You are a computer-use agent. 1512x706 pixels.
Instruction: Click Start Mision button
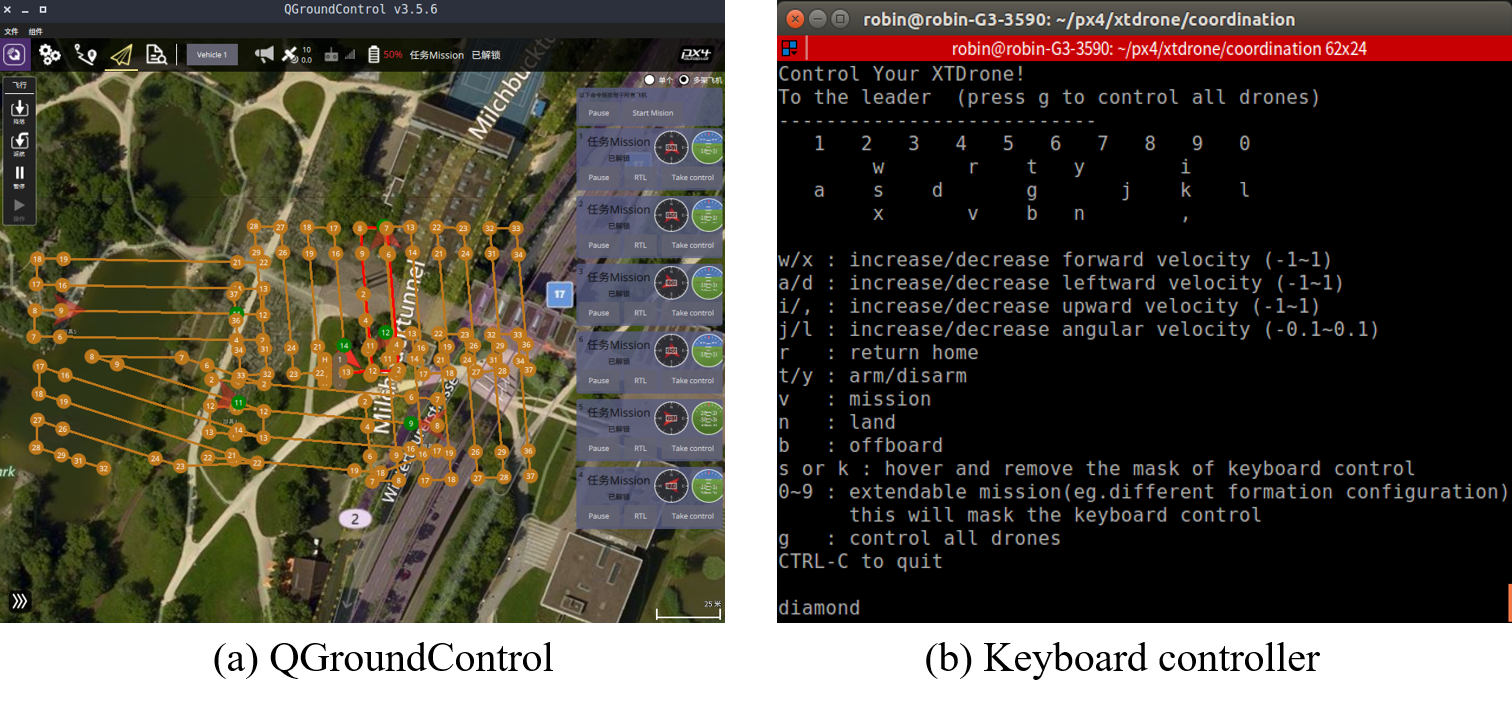652,113
